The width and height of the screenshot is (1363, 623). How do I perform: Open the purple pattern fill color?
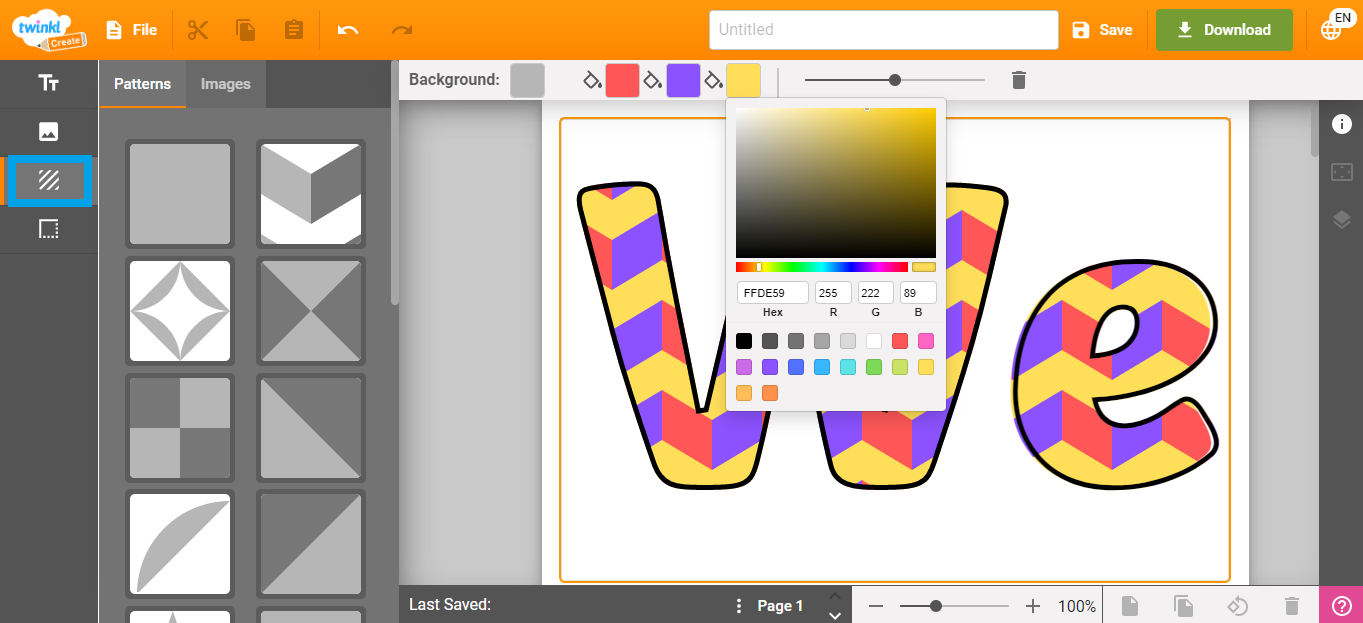point(683,80)
